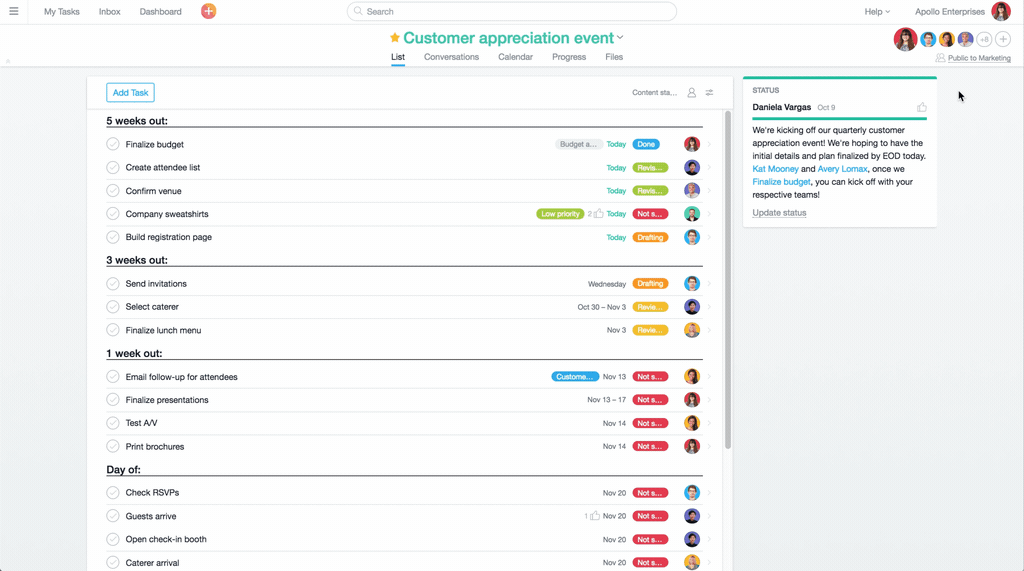Screen dimensions: 1024x571
Task: Like Guests arrive task thumbs-up
Action: [594, 515]
